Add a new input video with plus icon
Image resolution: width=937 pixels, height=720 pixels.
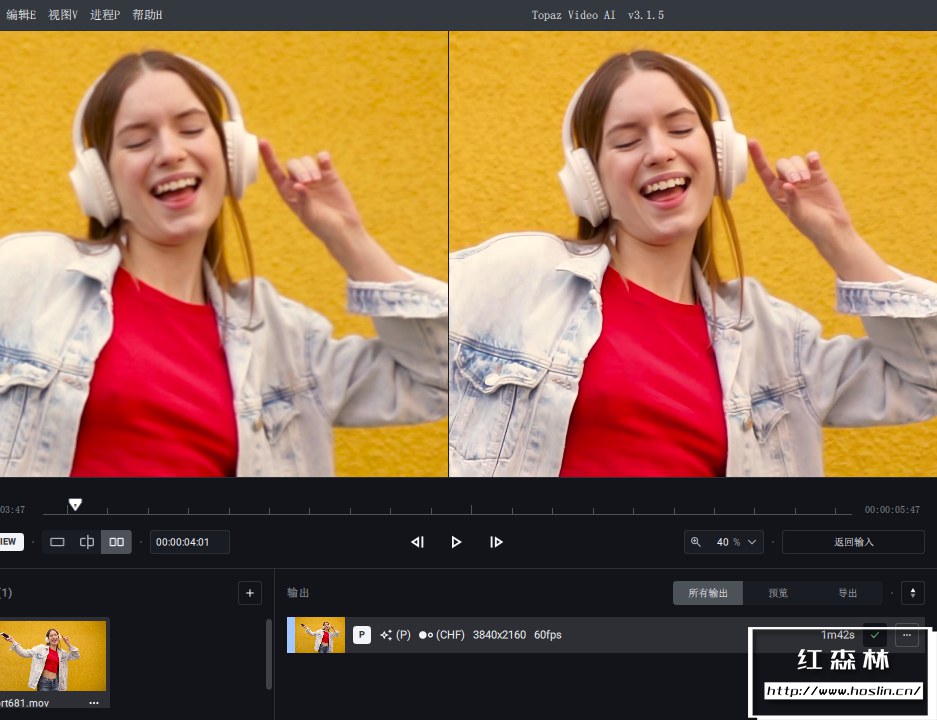[250, 593]
